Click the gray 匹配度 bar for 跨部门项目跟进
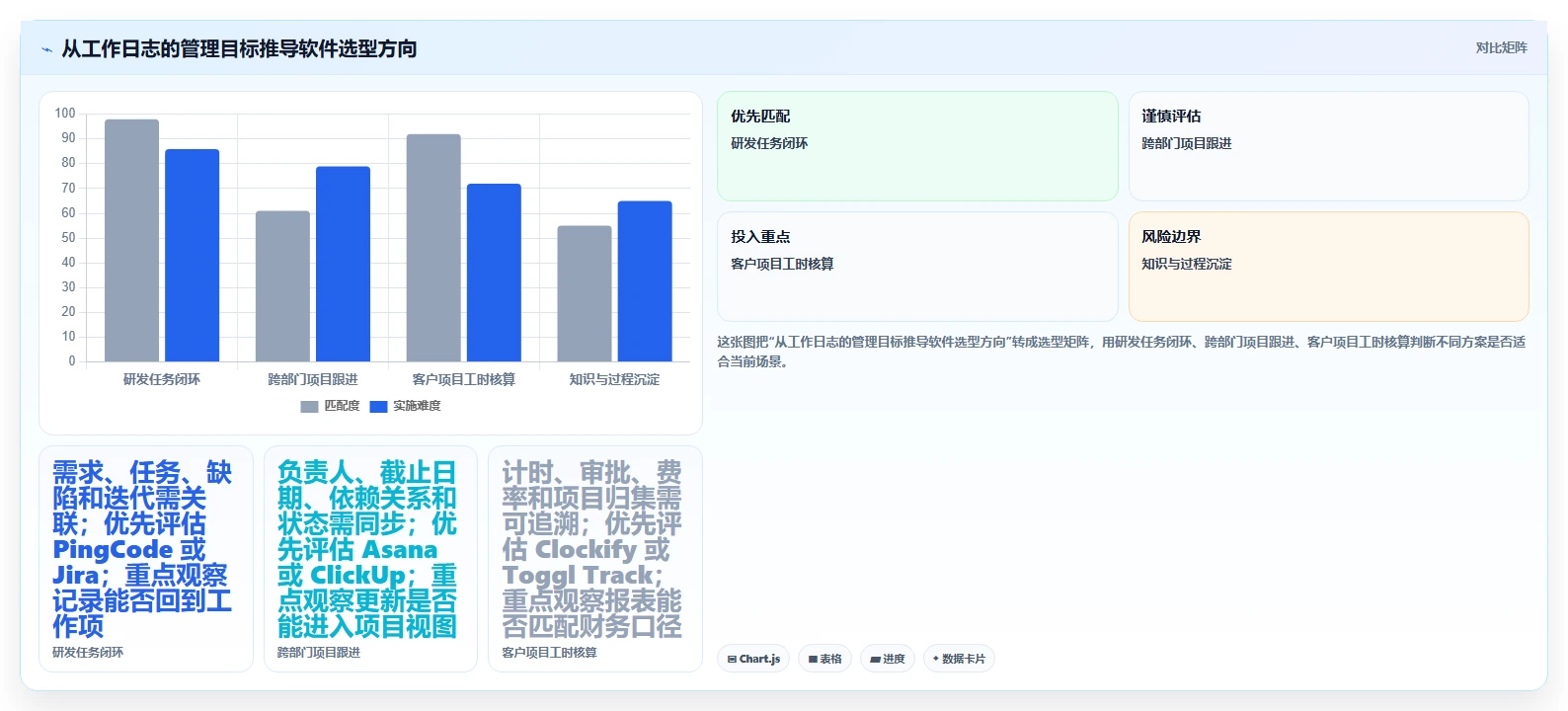Image resolution: width=1568 pixels, height=711 pixels. pos(282,286)
